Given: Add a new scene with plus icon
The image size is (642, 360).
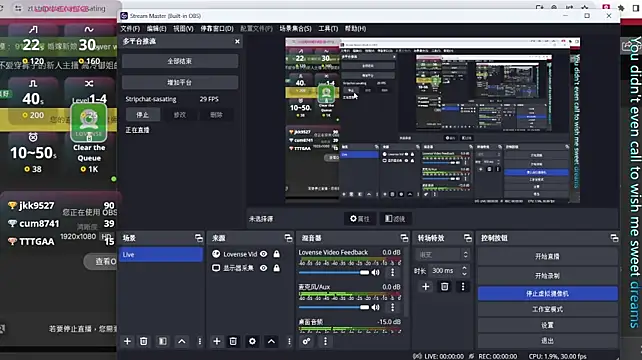Looking at the screenshot, I should pos(127,341).
